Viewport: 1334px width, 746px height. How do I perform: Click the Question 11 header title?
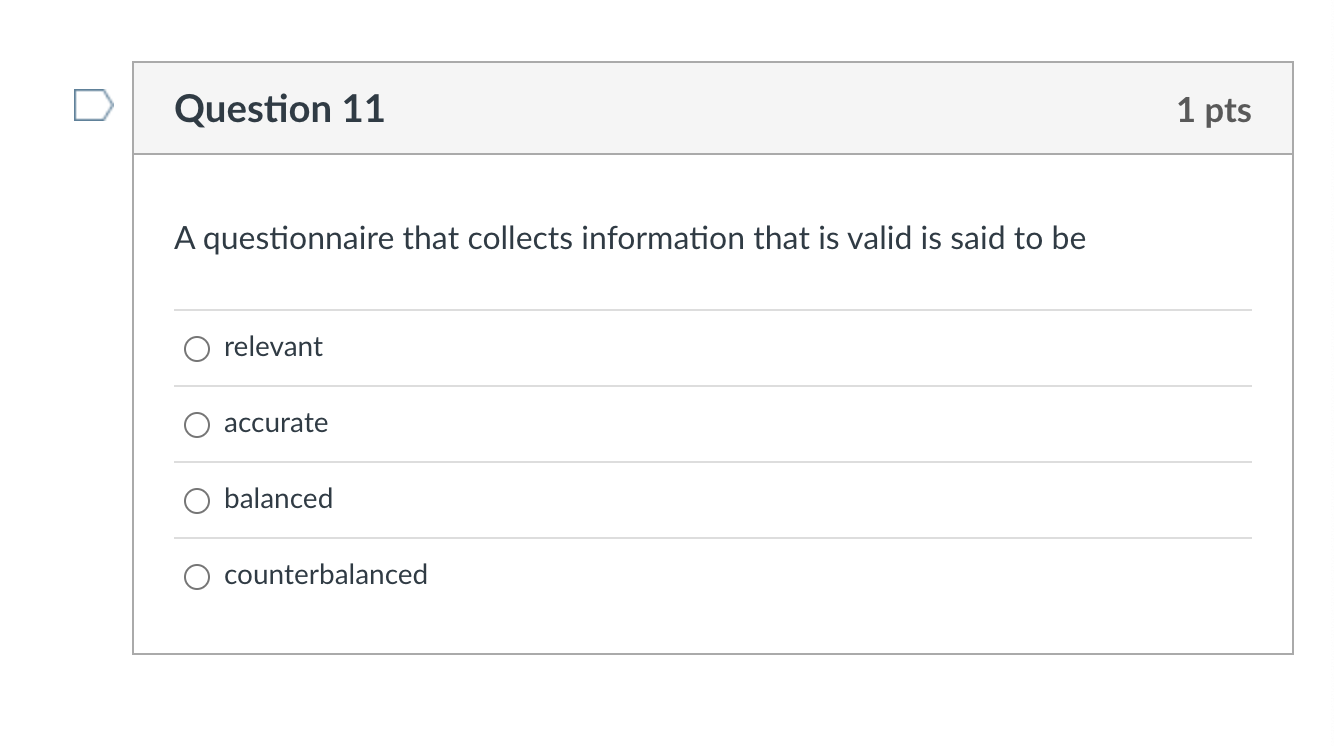pyautogui.click(x=280, y=109)
